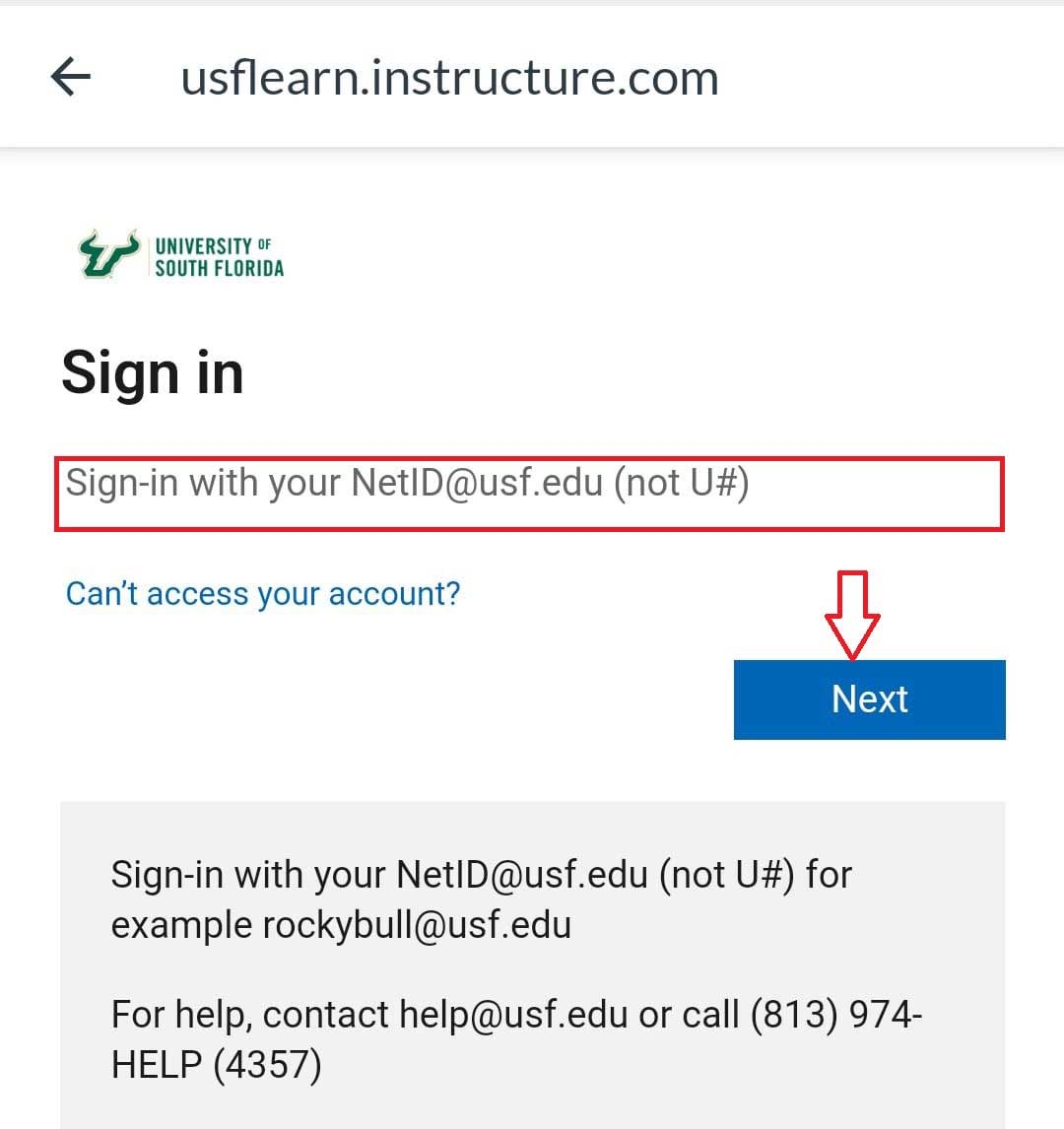Click the usflearn.instructure.com page title
1064x1129 pixels.
pyautogui.click(x=449, y=78)
